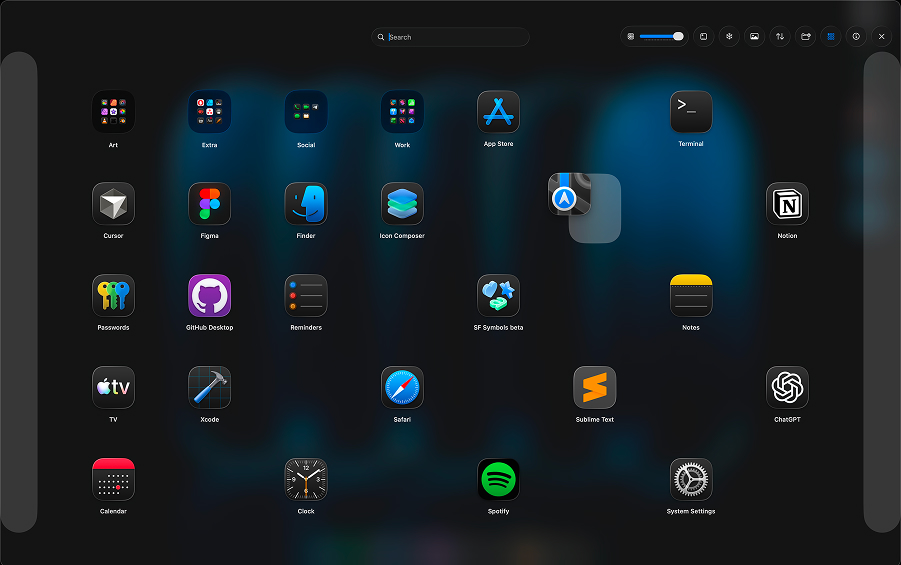Open Passwords app
The image size is (901, 565).
(x=113, y=295)
